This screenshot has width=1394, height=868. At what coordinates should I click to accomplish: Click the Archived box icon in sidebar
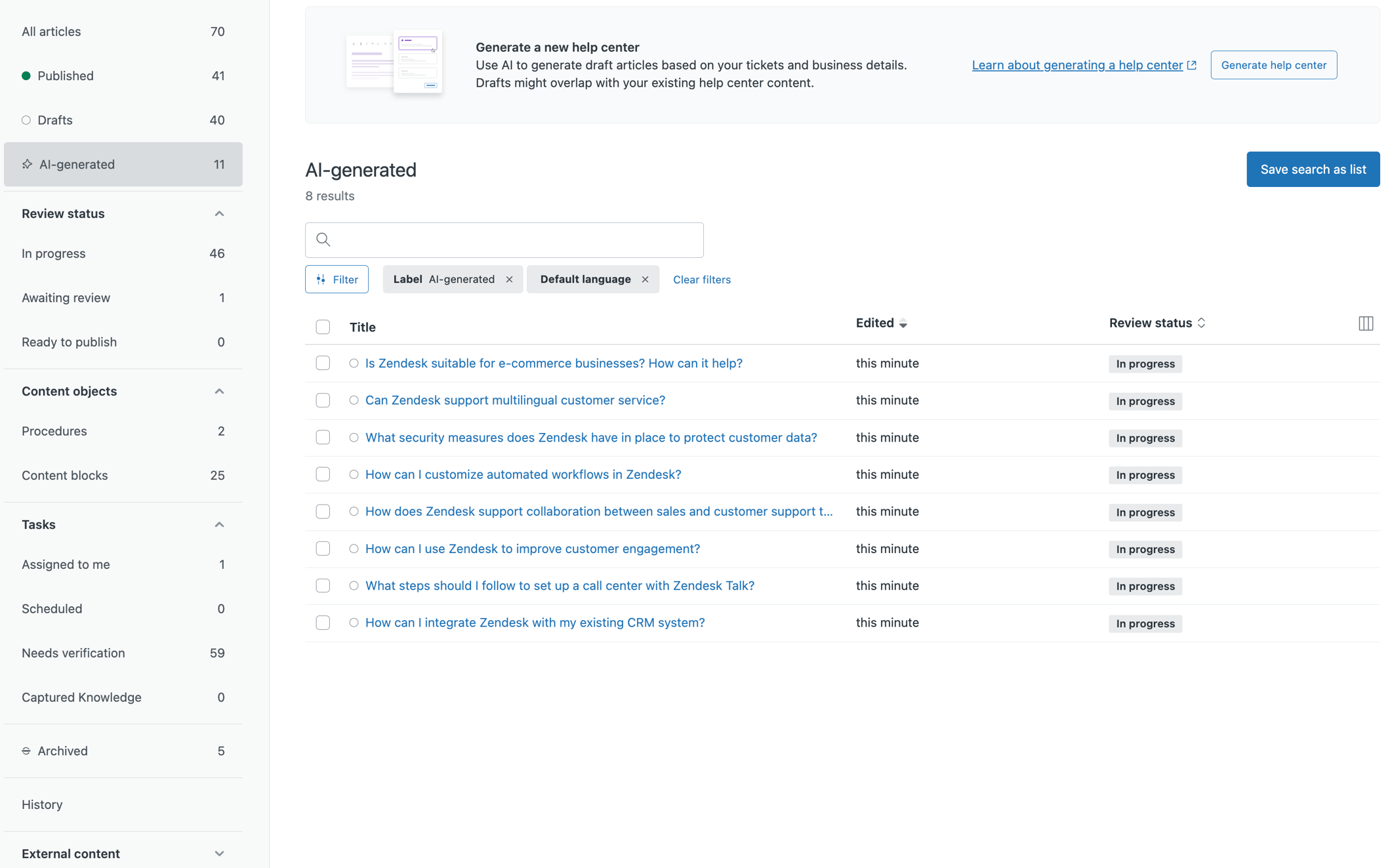pyautogui.click(x=26, y=751)
